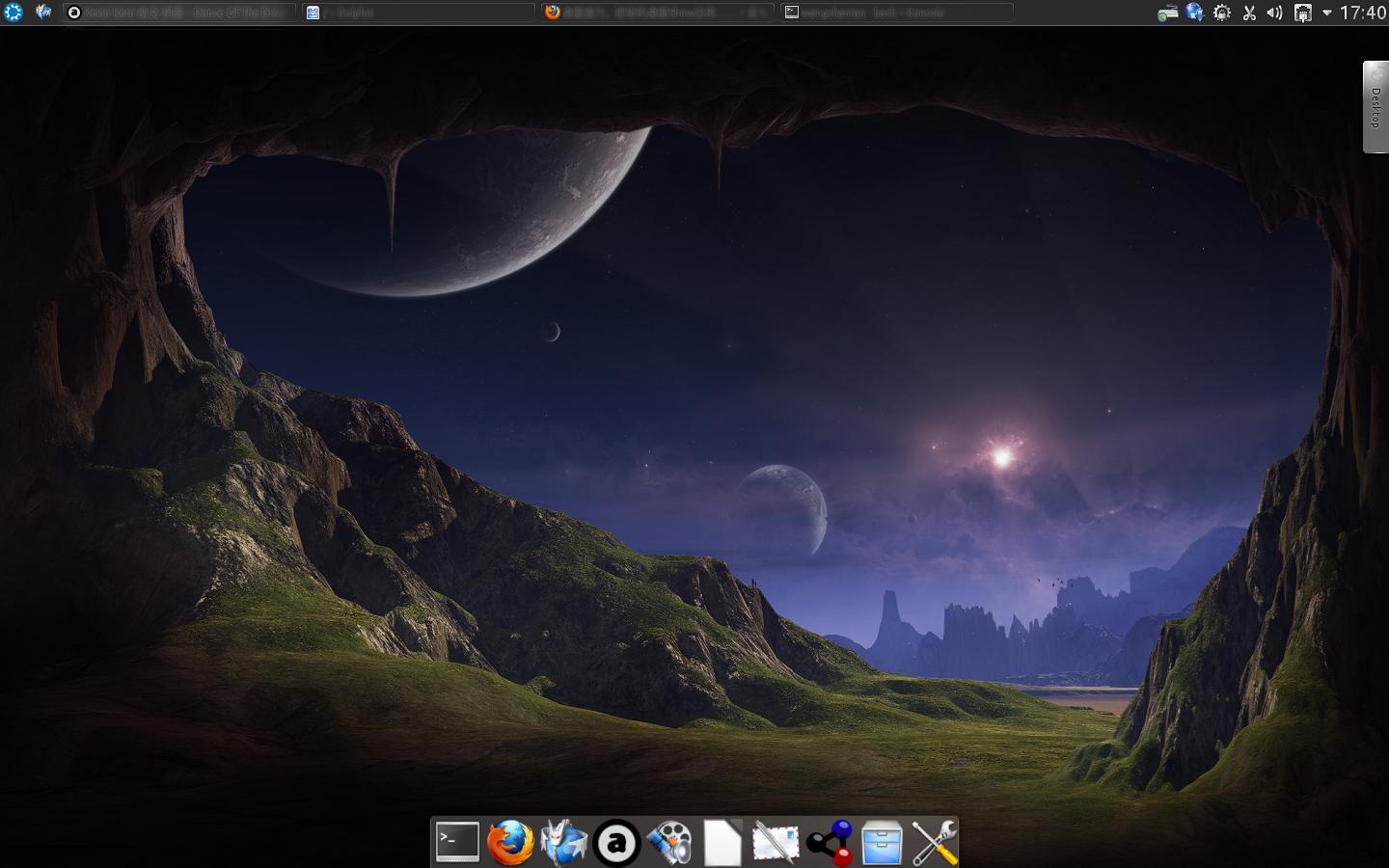Launch the film reel media player from dock
Viewport: 1389px width, 868px height.
(669, 842)
